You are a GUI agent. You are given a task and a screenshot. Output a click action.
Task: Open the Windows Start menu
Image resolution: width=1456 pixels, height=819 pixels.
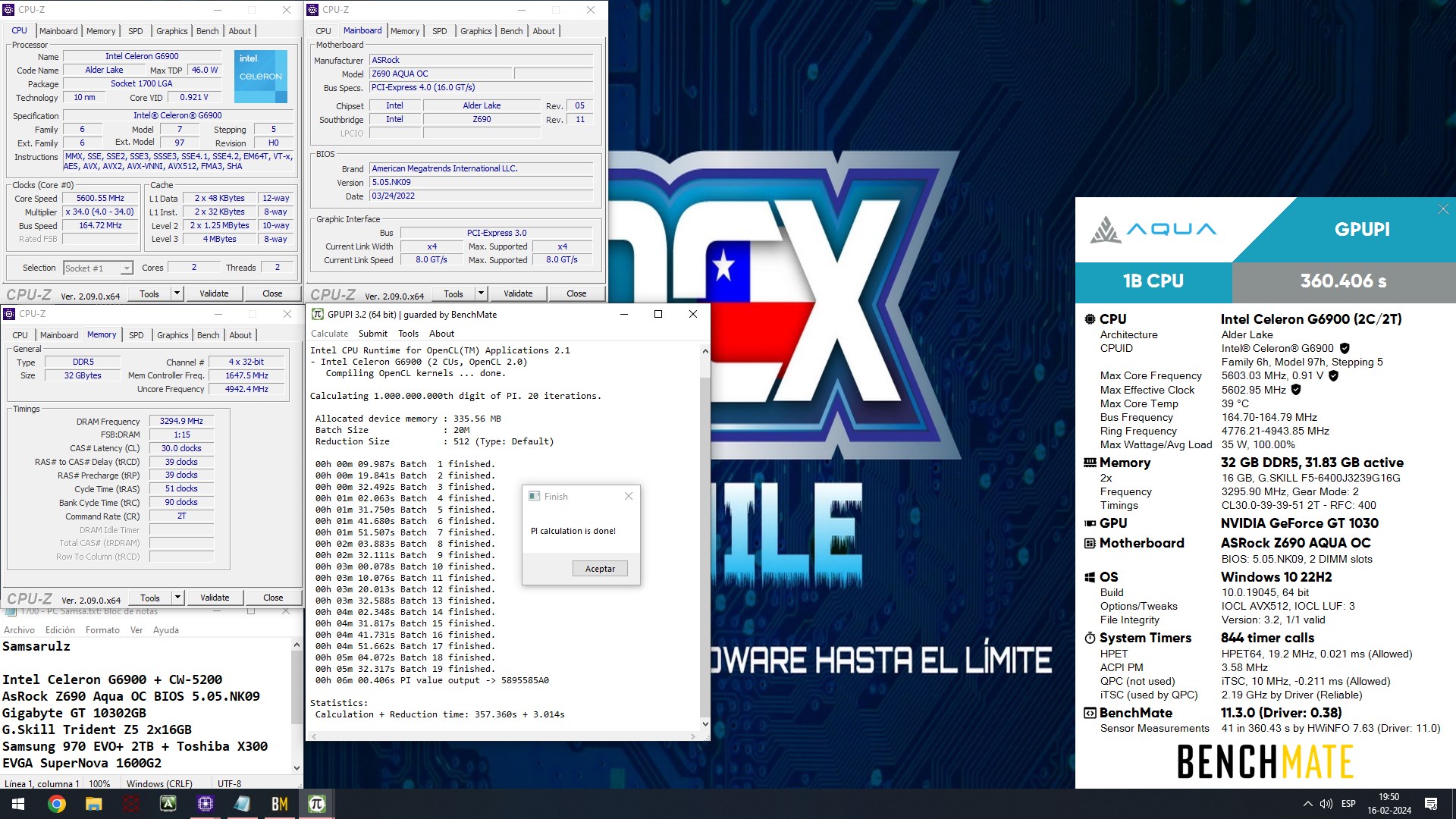18,804
